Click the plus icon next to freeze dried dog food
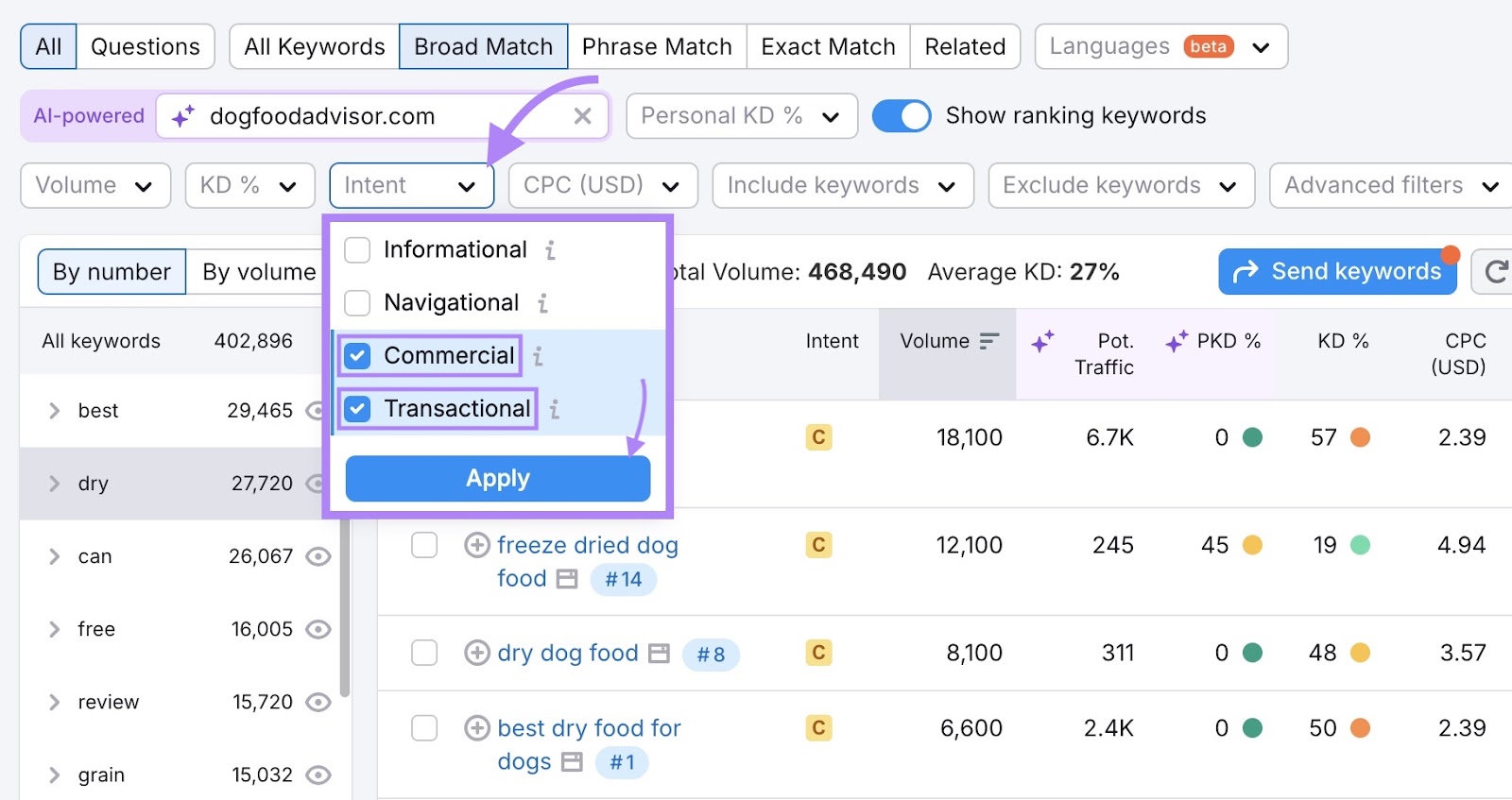1512x800 pixels. tap(477, 545)
